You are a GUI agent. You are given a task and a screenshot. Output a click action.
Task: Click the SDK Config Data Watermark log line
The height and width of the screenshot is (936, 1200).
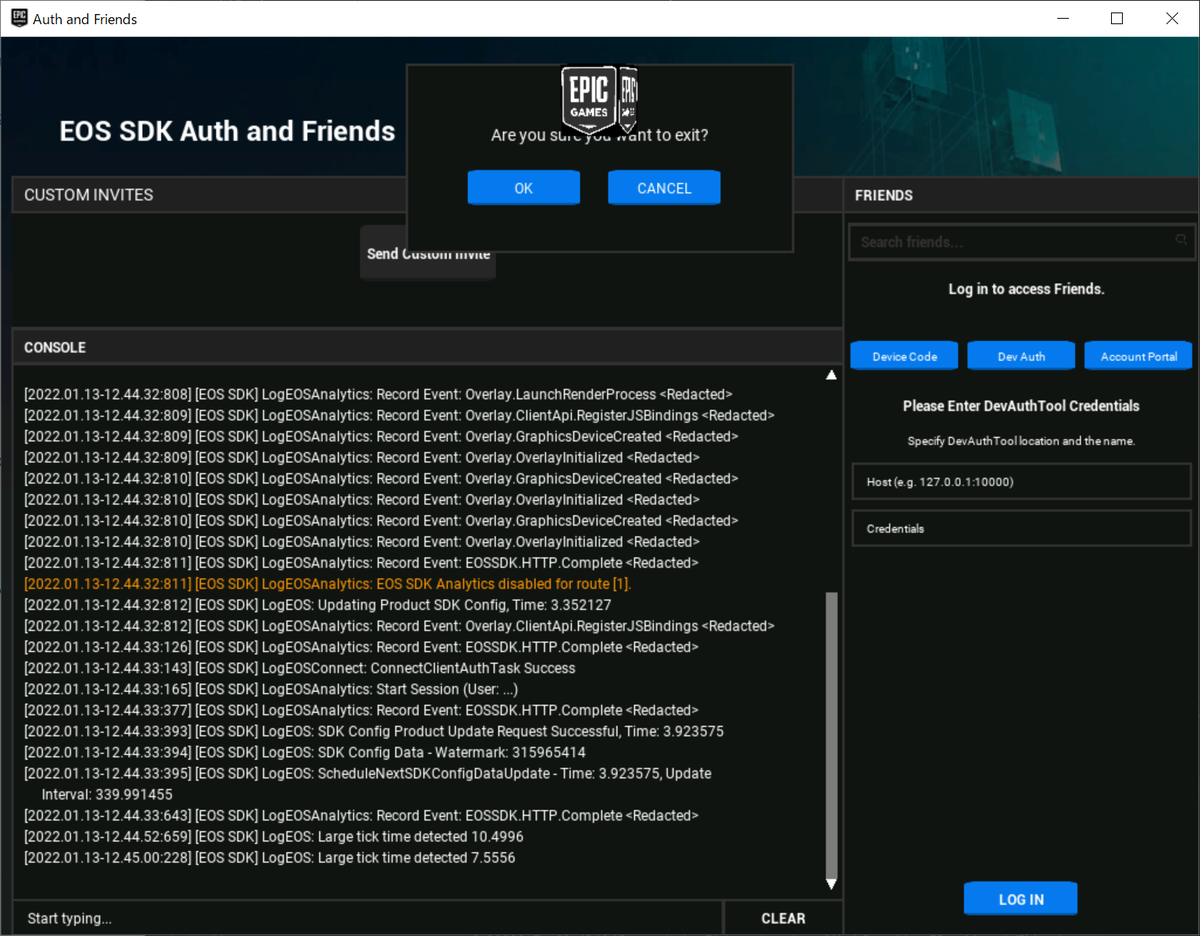coord(305,752)
